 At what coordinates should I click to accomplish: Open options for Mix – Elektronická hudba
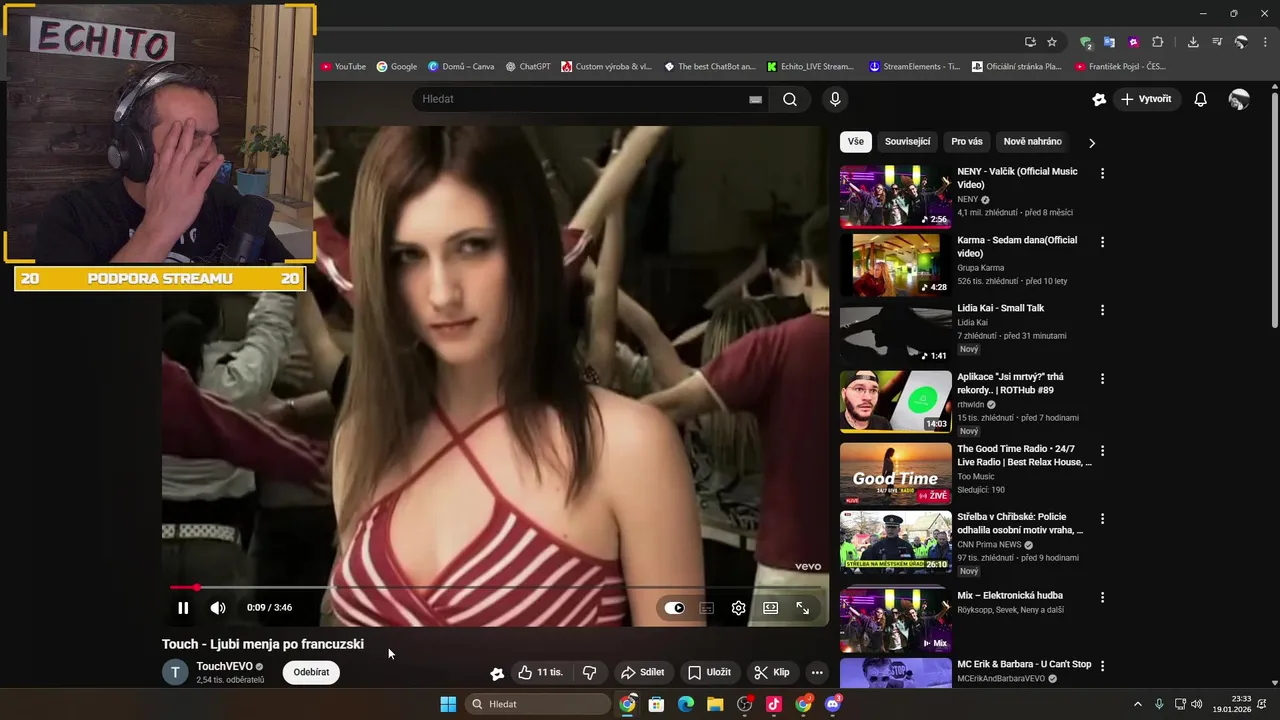click(x=1102, y=597)
